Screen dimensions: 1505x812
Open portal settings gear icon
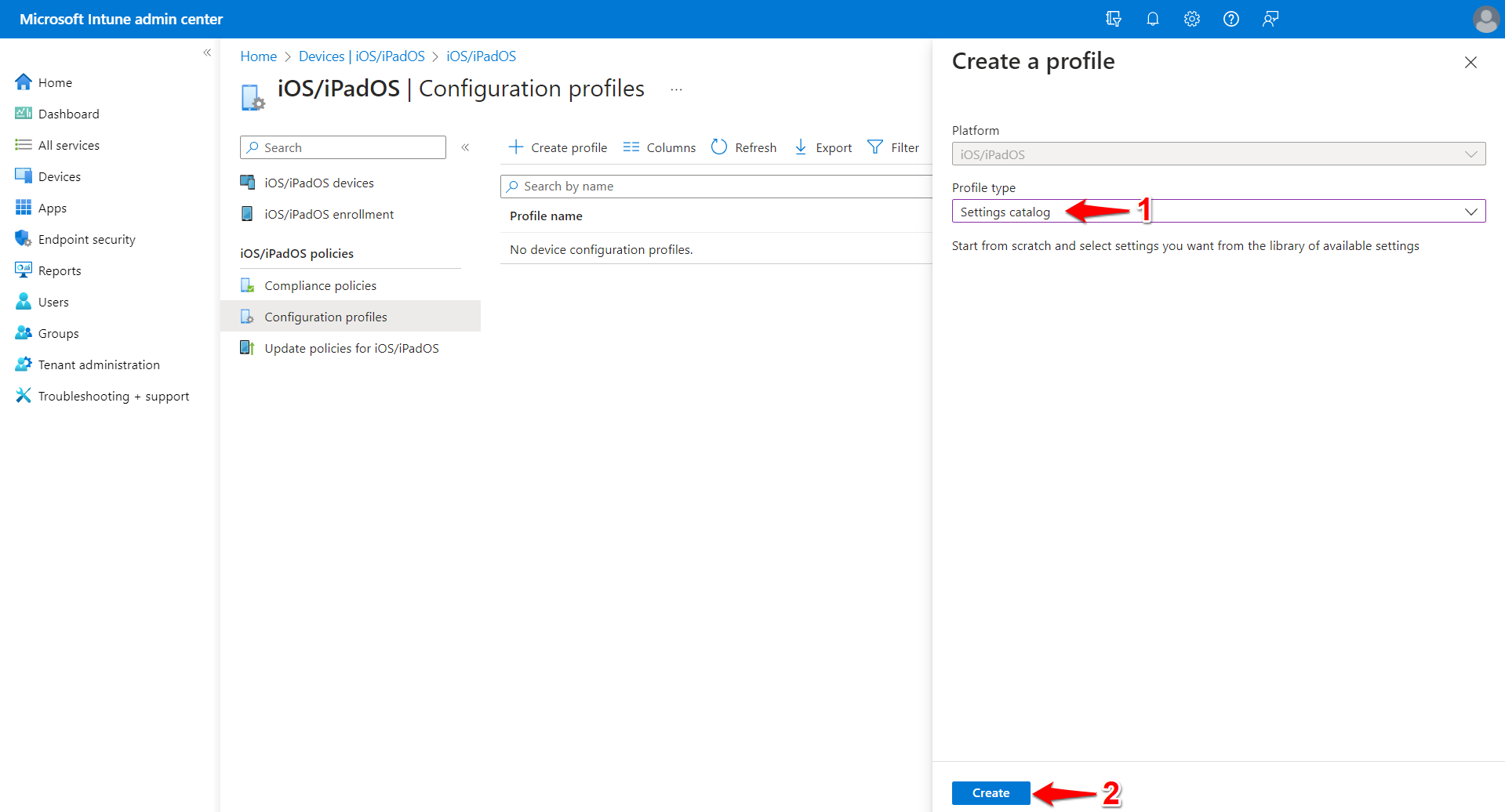click(x=1191, y=19)
